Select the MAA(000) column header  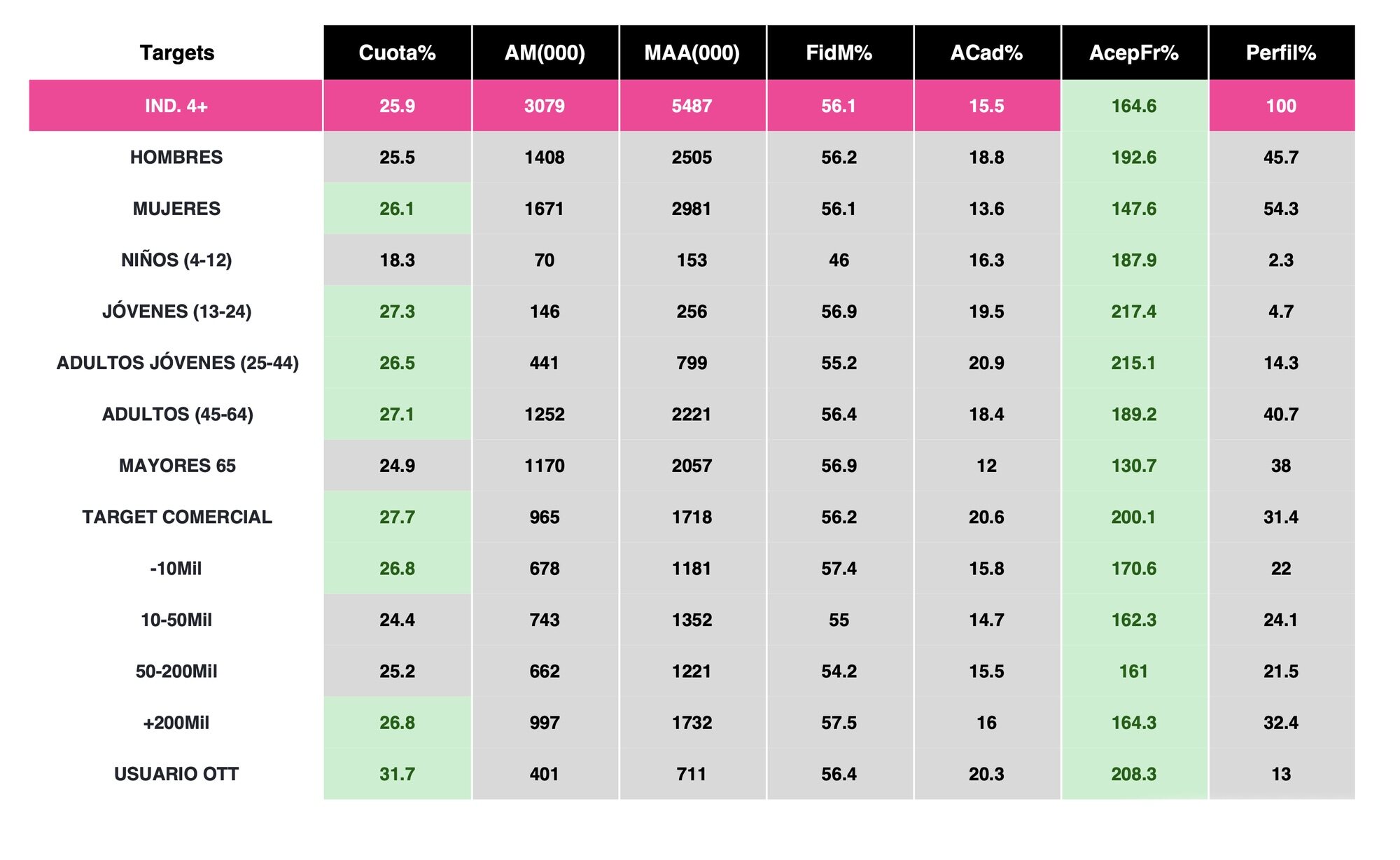click(x=692, y=53)
